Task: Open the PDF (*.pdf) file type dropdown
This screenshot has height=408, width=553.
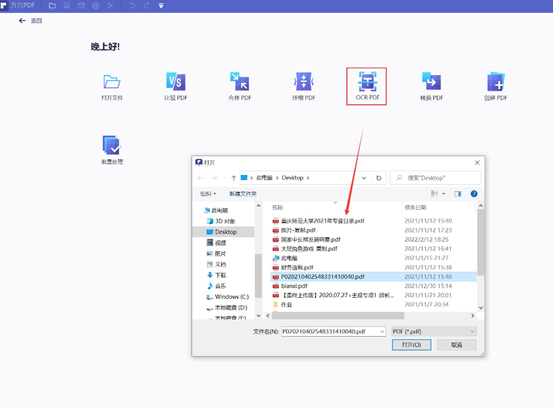Action: pyautogui.click(x=434, y=331)
